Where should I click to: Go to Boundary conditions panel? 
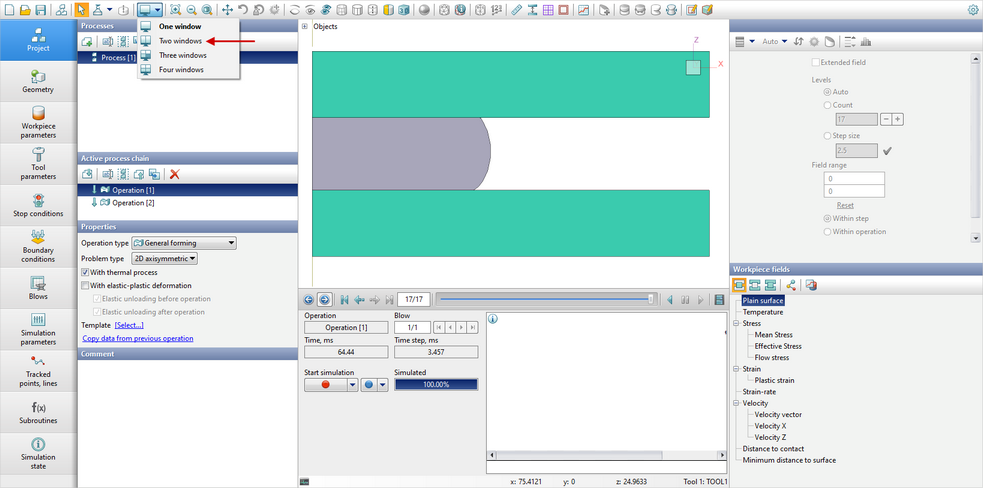click(38, 246)
